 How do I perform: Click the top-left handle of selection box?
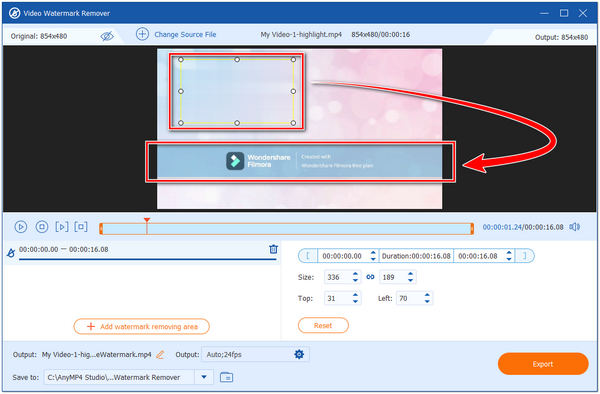[181, 60]
